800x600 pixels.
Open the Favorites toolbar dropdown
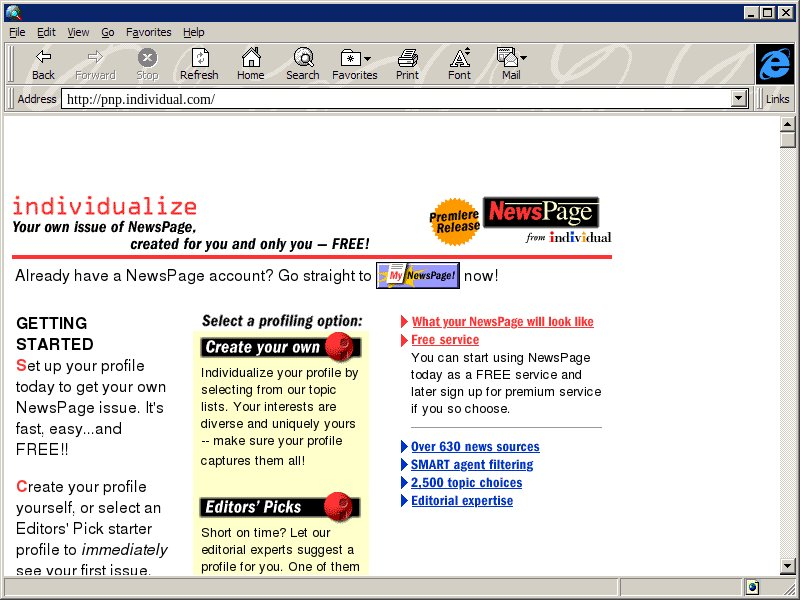pyautogui.click(x=355, y=58)
